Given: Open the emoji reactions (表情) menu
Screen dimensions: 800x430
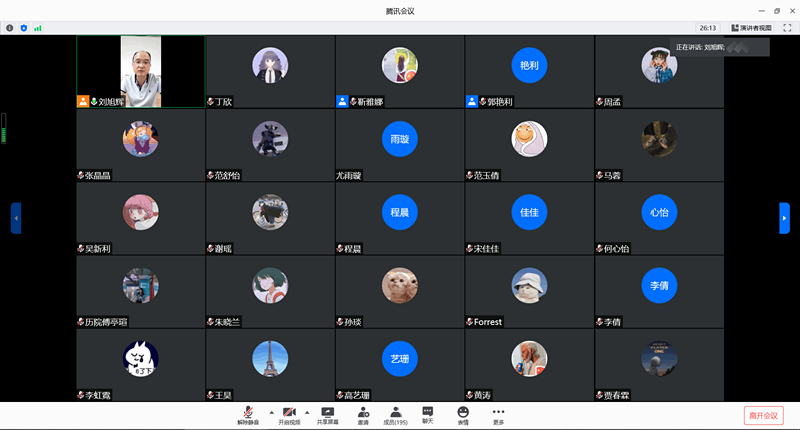Looking at the screenshot, I should coord(463,414).
